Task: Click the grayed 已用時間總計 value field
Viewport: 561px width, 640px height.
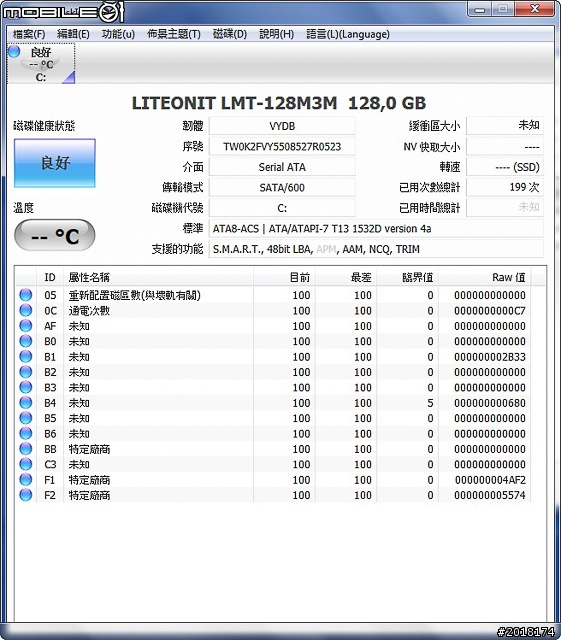Action: [x=505, y=208]
